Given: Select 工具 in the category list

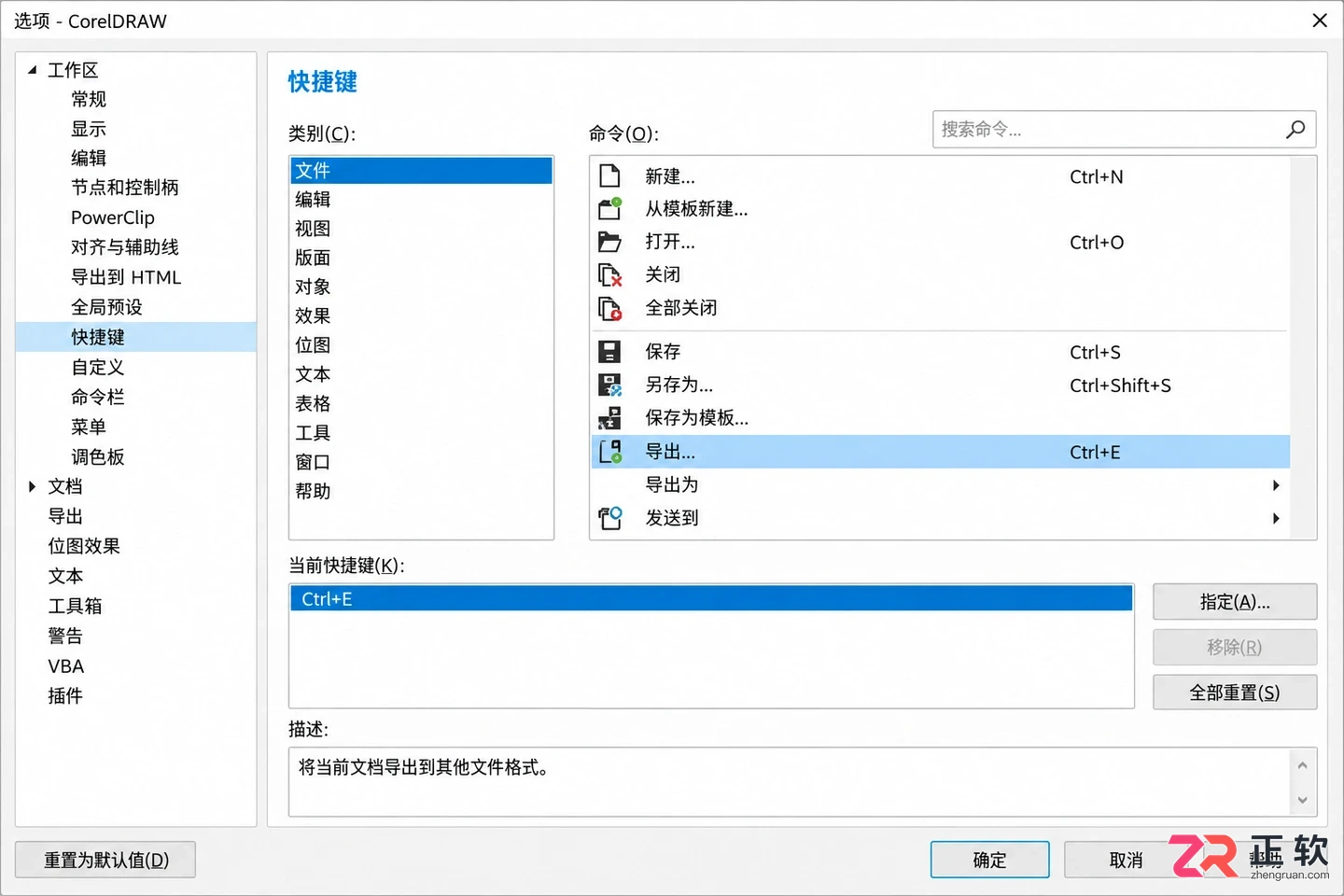Looking at the screenshot, I should (421, 433).
